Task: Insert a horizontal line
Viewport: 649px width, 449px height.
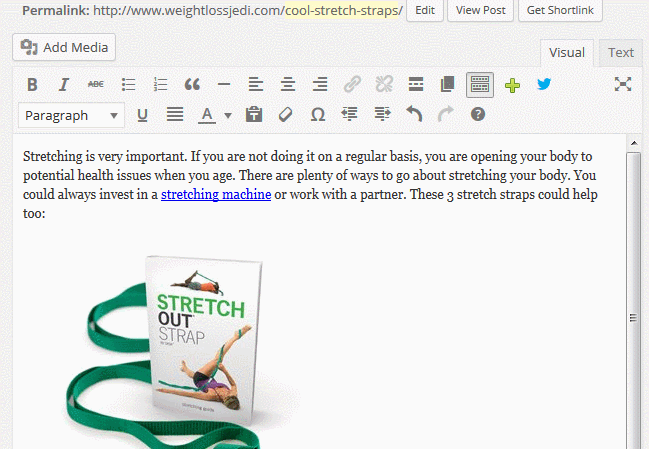Action: (x=224, y=85)
